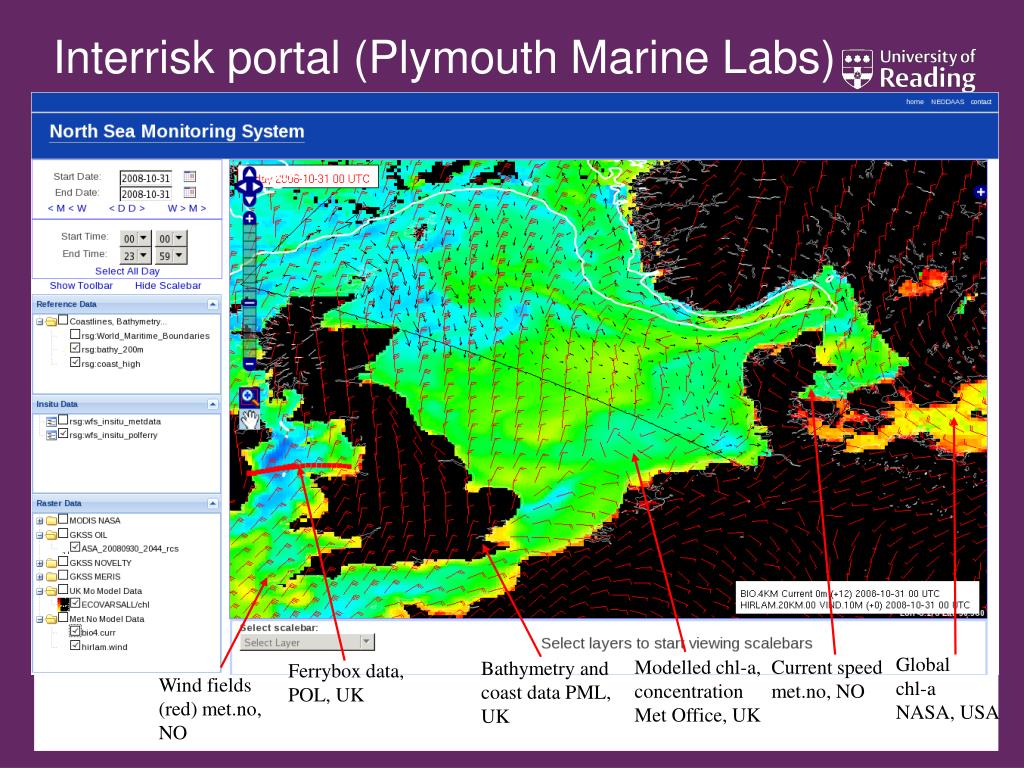This screenshot has height=768, width=1024.
Task: Open the Start Date calendar picker
Action: 189,176
